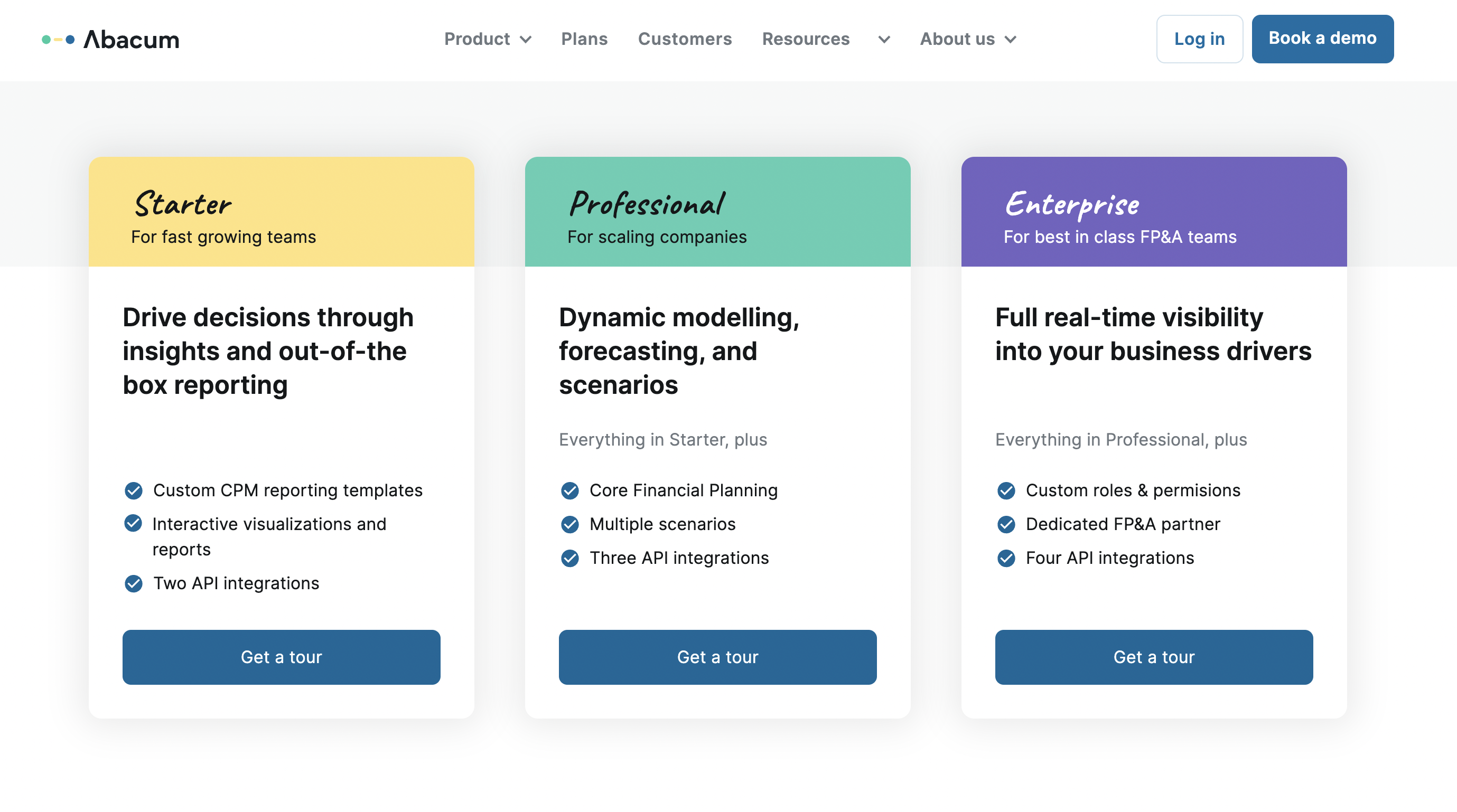Image resolution: width=1457 pixels, height=812 pixels.
Task: Click checkmark icon beside Custom roles & permissions
Action: click(x=1006, y=490)
